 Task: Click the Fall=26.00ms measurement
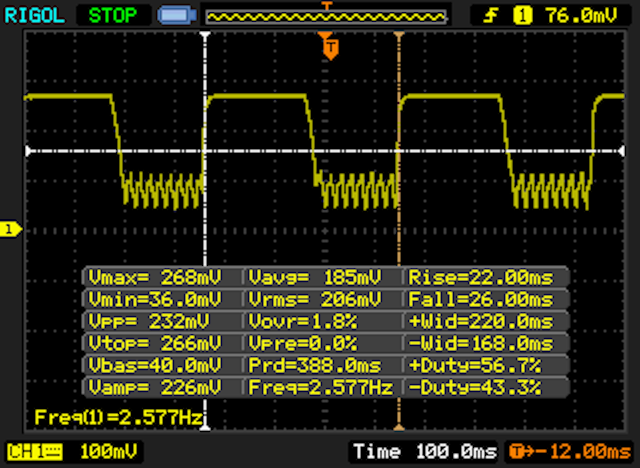tap(481, 299)
